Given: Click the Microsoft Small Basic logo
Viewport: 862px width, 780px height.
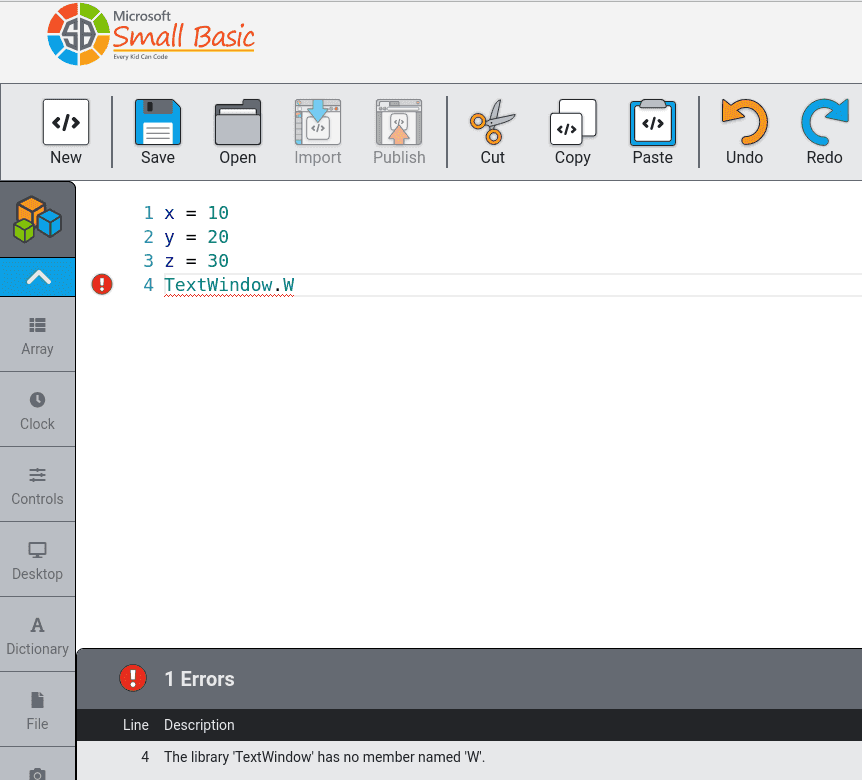Looking at the screenshot, I should pyautogui.click(x=151, y=34).
